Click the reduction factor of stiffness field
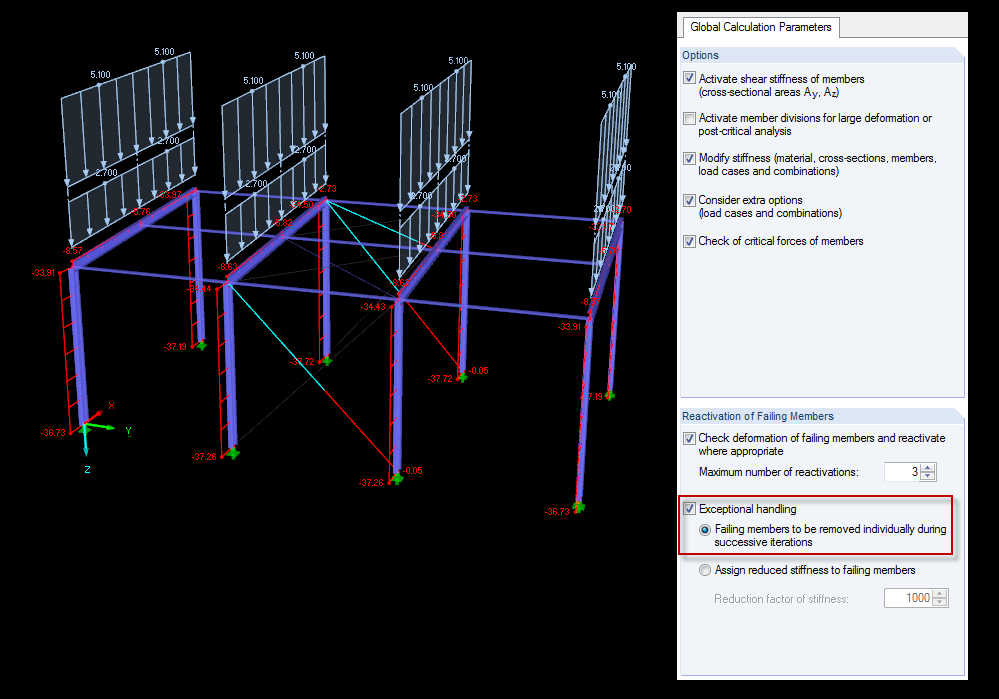999x699 pixels. (909, 598)
